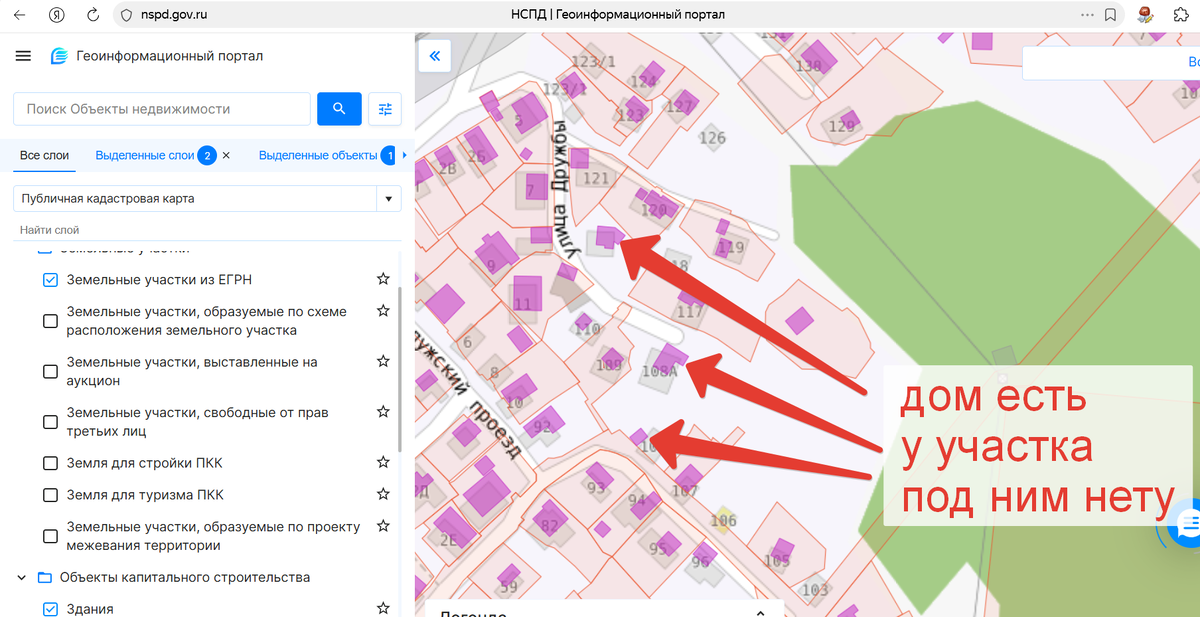Star the Земля для стройки ПКК layer

pos(382,462)
